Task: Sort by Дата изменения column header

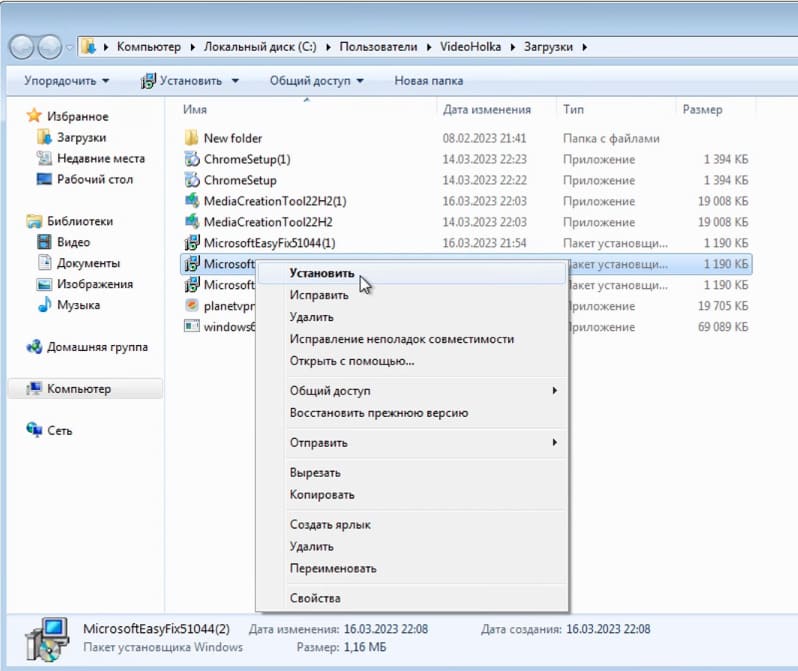Action: pyautogui.click(x=487, y=109)
